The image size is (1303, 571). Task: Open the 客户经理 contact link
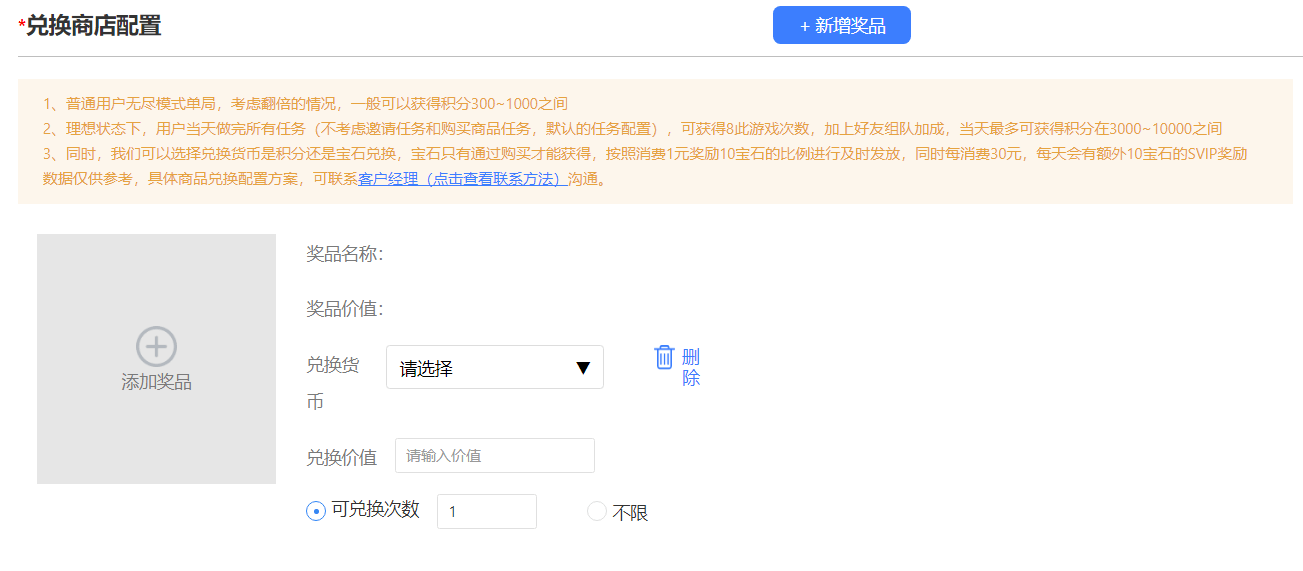pos(463,180)
